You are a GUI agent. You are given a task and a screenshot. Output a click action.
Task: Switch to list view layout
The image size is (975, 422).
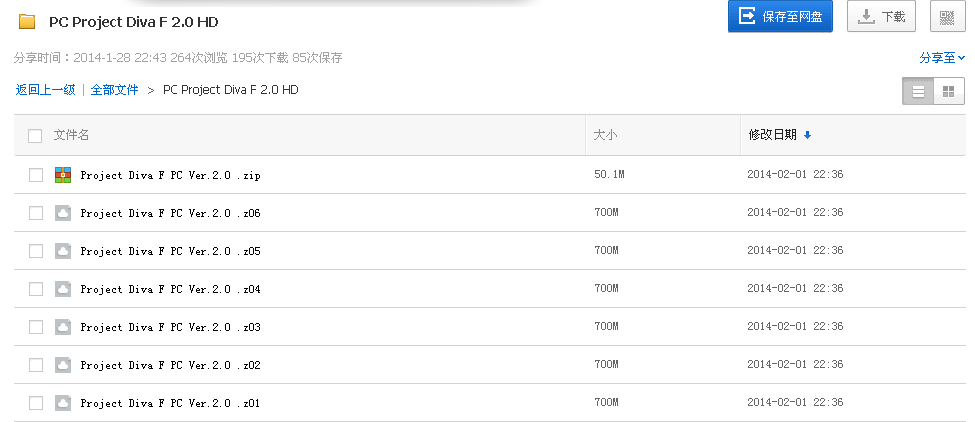tap(917, 92)
